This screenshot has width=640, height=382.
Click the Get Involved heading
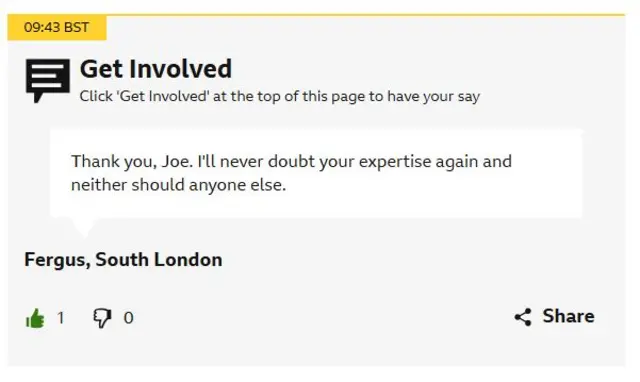pos(156,69)
